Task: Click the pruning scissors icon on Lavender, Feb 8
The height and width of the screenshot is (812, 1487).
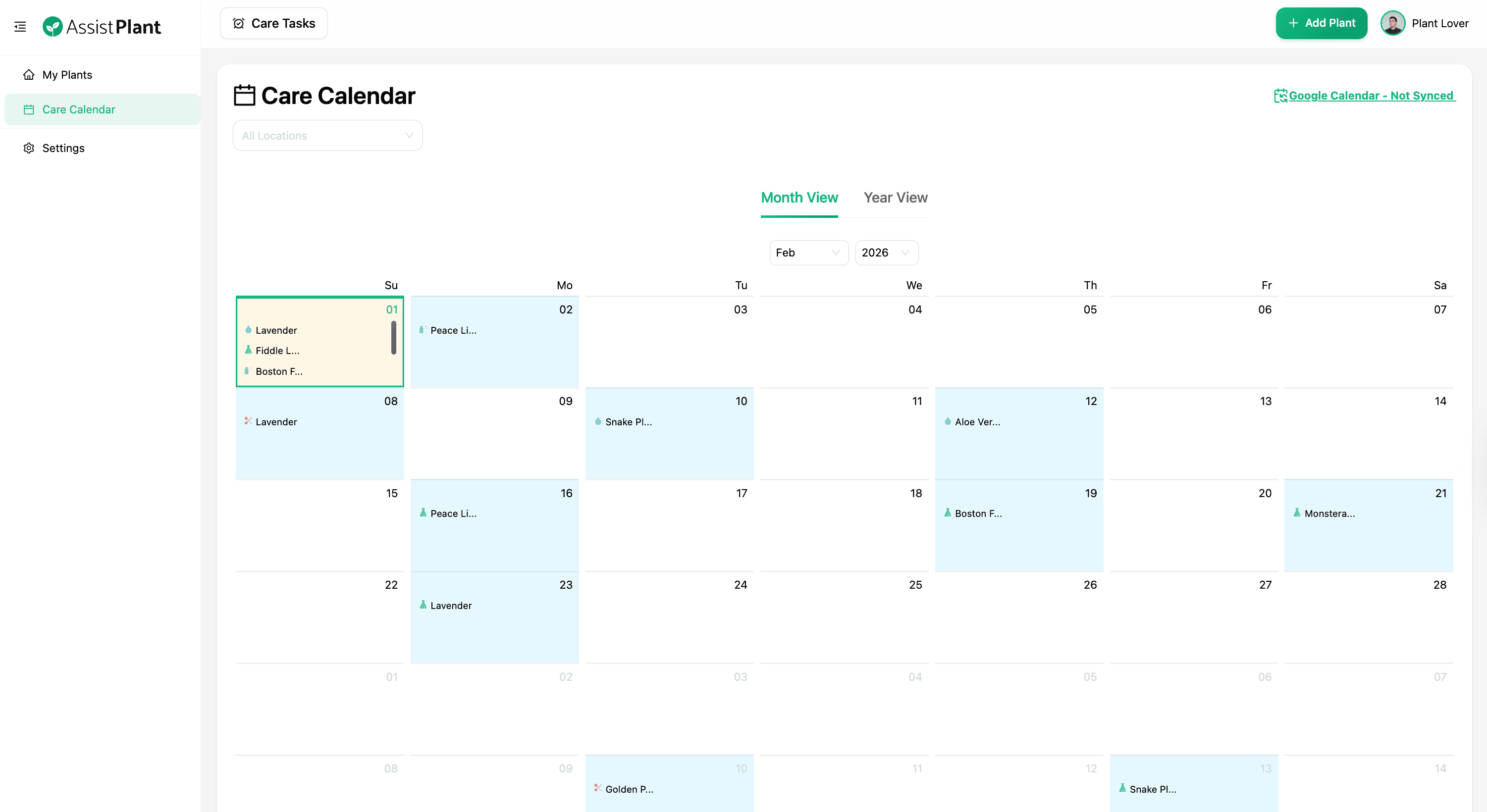Action: pyautogui.click(x=249, y=421)
